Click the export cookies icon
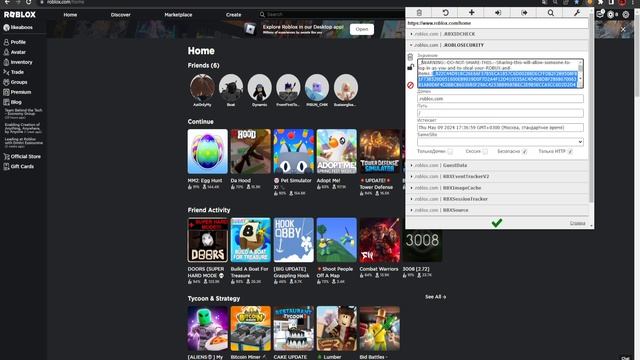 coord(524,13)
